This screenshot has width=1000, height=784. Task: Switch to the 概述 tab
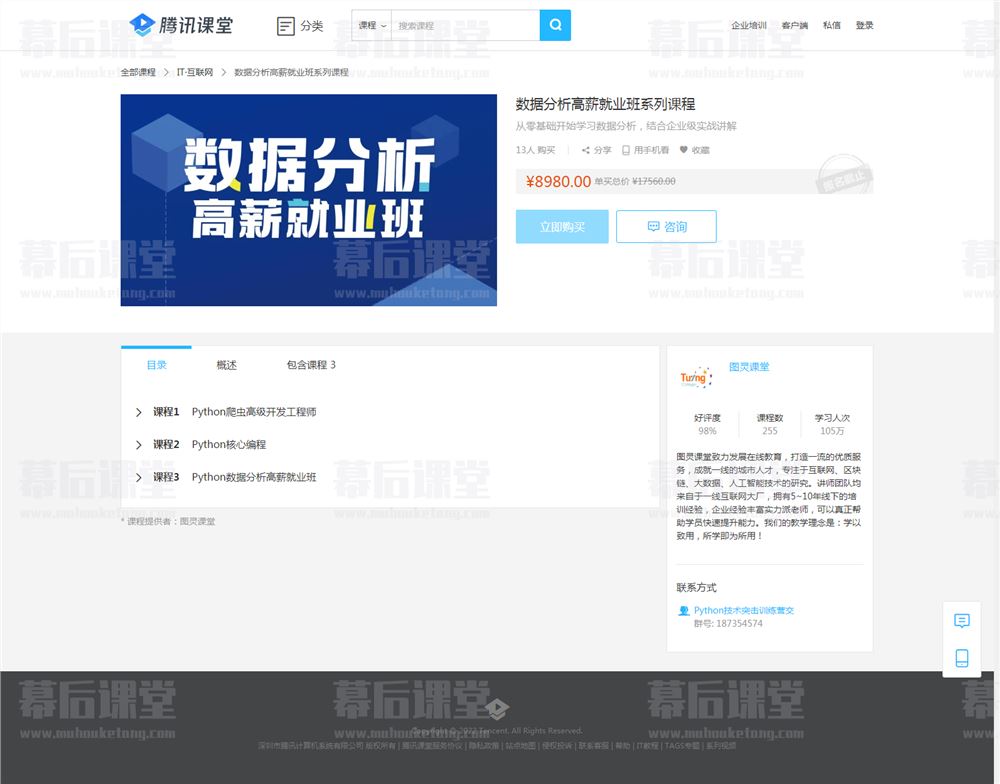[x=226, y=365]
